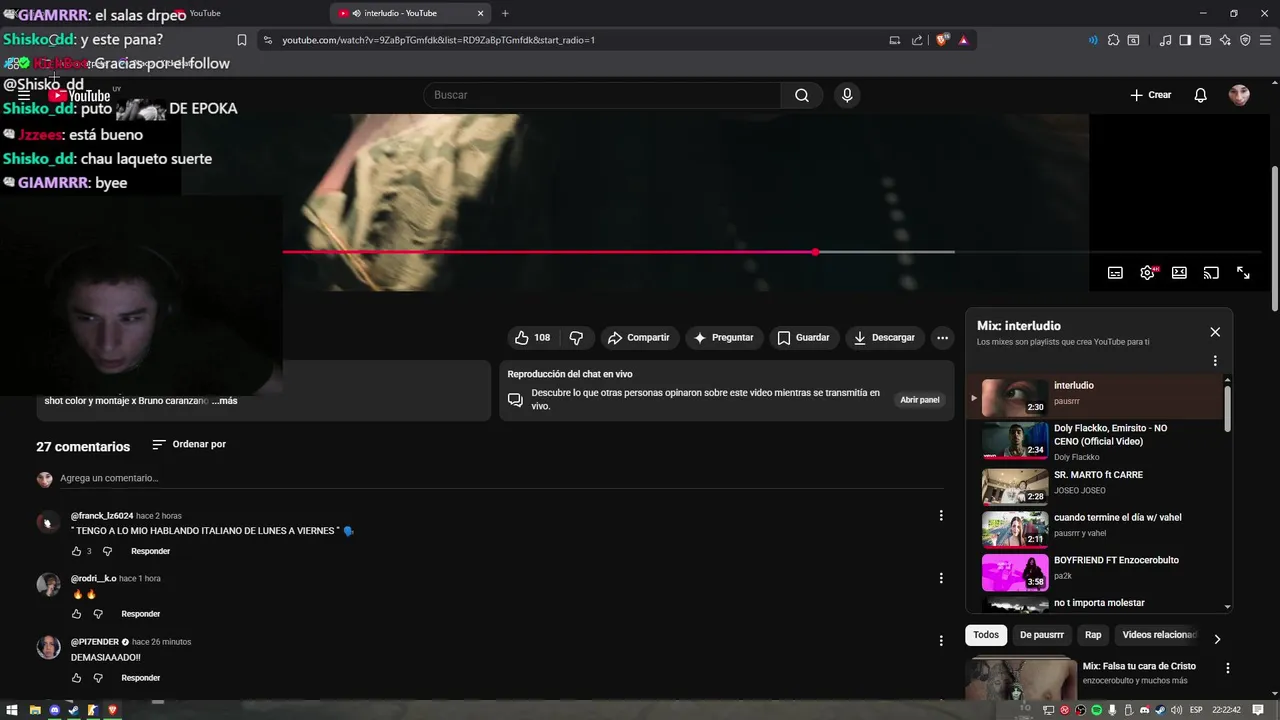1280x720 pixels.
Task: Enter fullscreen on the video player
Action: [1243, 272]
